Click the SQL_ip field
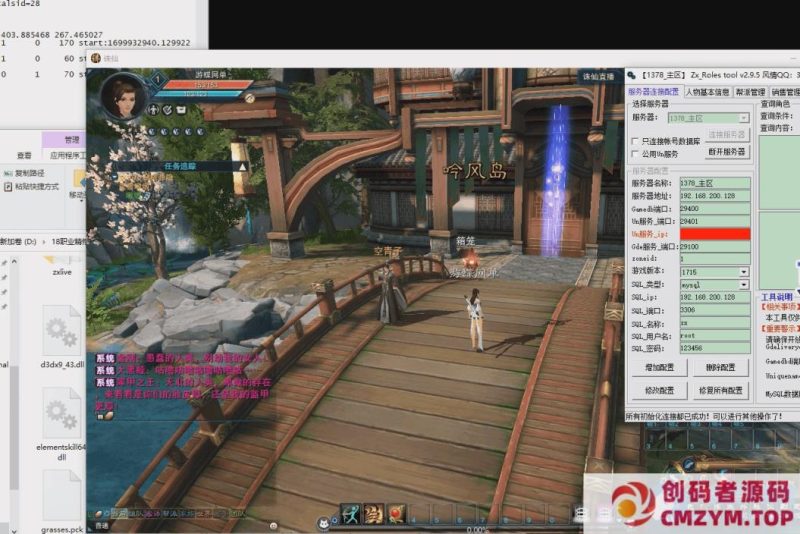Screen dimensions: 800x534 (715, 297)
